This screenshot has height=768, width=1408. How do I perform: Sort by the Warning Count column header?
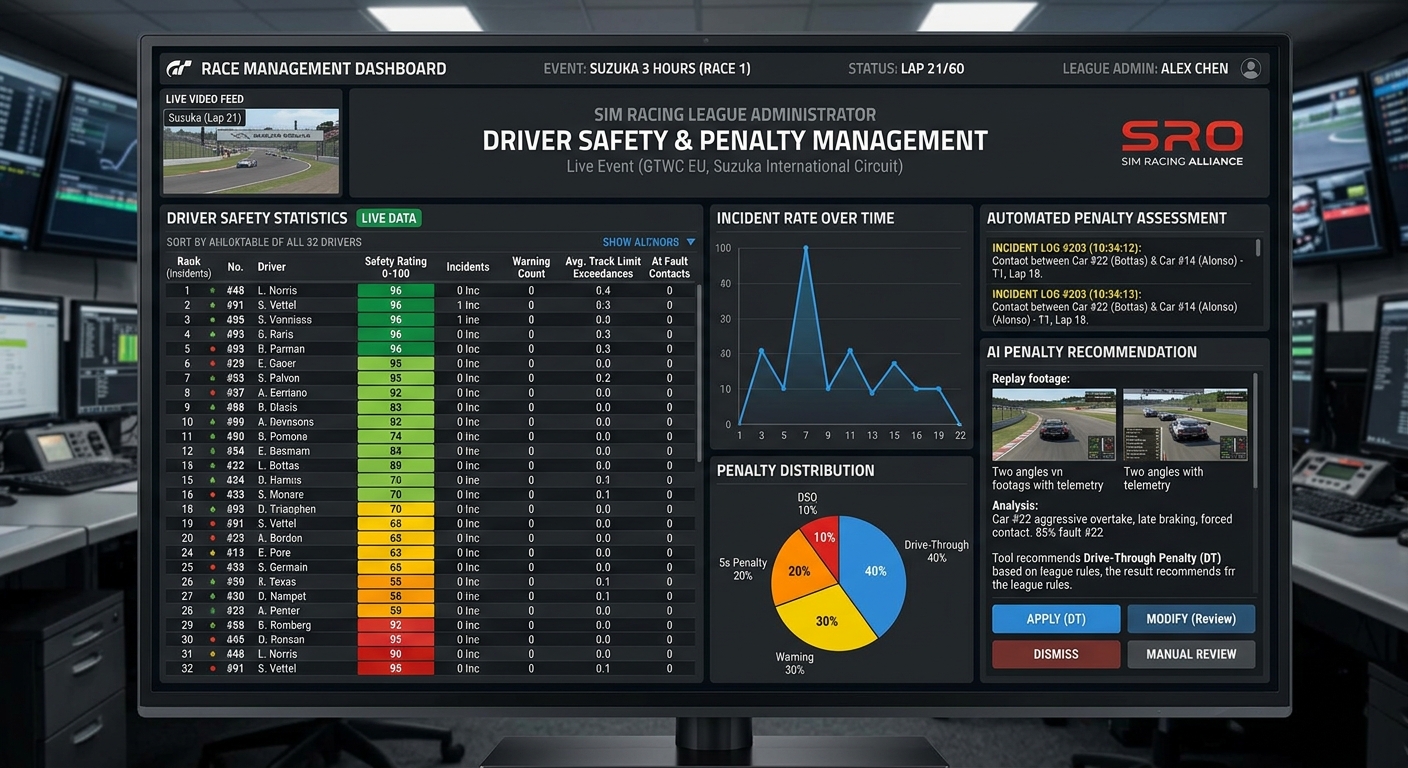[x=531, y=267]
